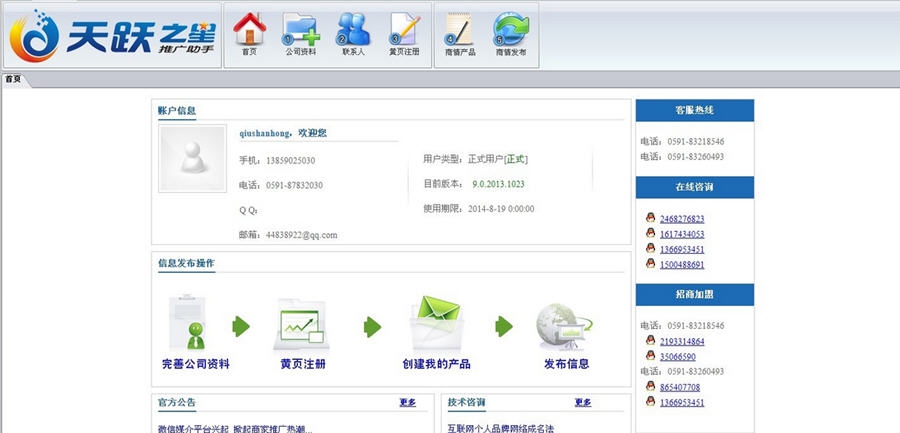
Task: Click the green envelope icon above 创建我的产品
Action: tap(437, 323)
